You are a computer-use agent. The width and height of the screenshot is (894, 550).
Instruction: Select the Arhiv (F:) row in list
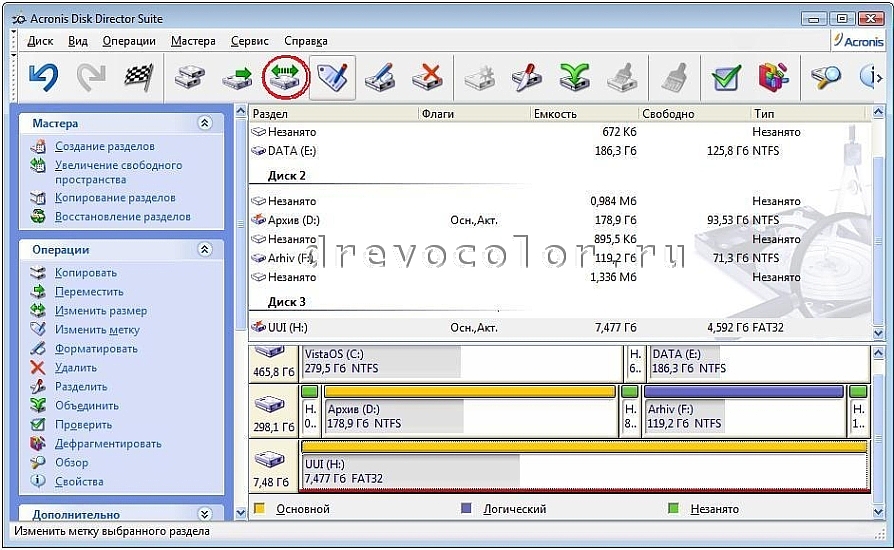(559, 258)
